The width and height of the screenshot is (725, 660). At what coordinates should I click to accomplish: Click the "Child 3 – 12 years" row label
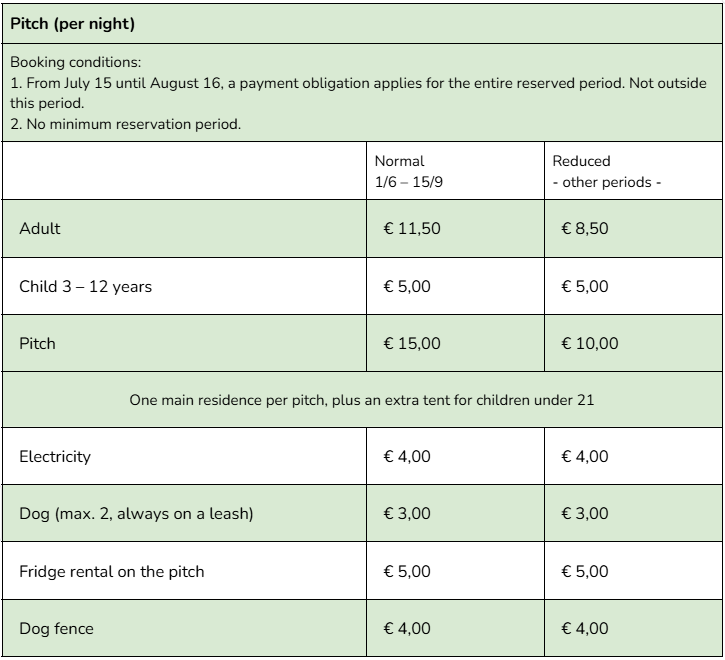coord(86,286)
